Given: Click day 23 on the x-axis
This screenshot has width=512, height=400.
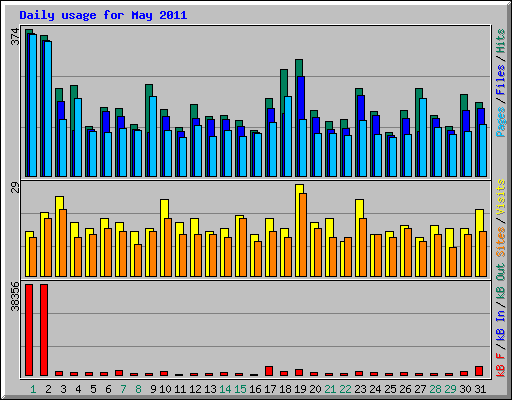Looking at the screenshot, I should (x=360, y=389).
